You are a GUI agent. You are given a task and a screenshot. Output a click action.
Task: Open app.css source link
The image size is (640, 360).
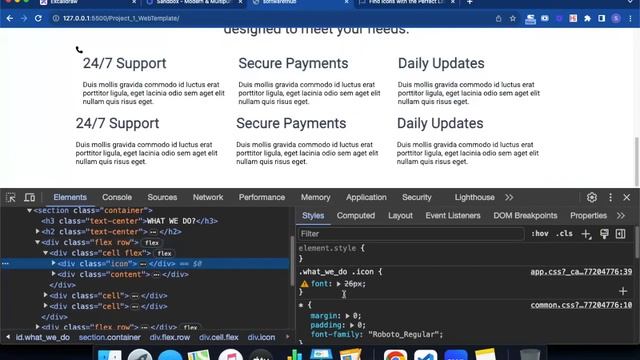[581, 272]
